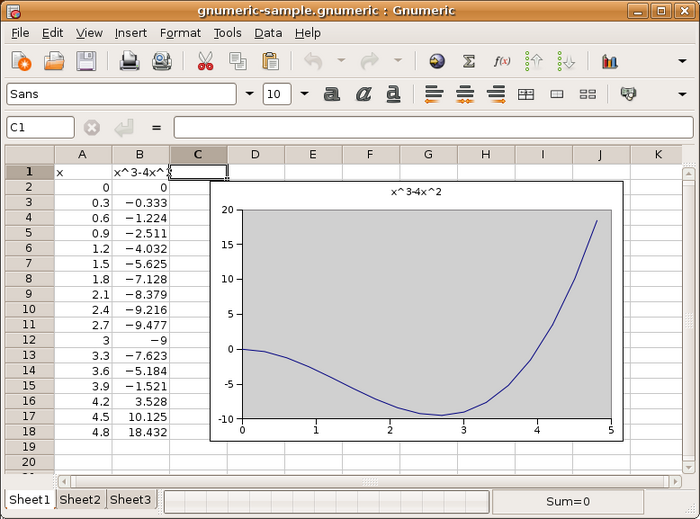Click the Sort Ascending icon
The height and width of the screenshot is (519, 700).
pos(534,61)
